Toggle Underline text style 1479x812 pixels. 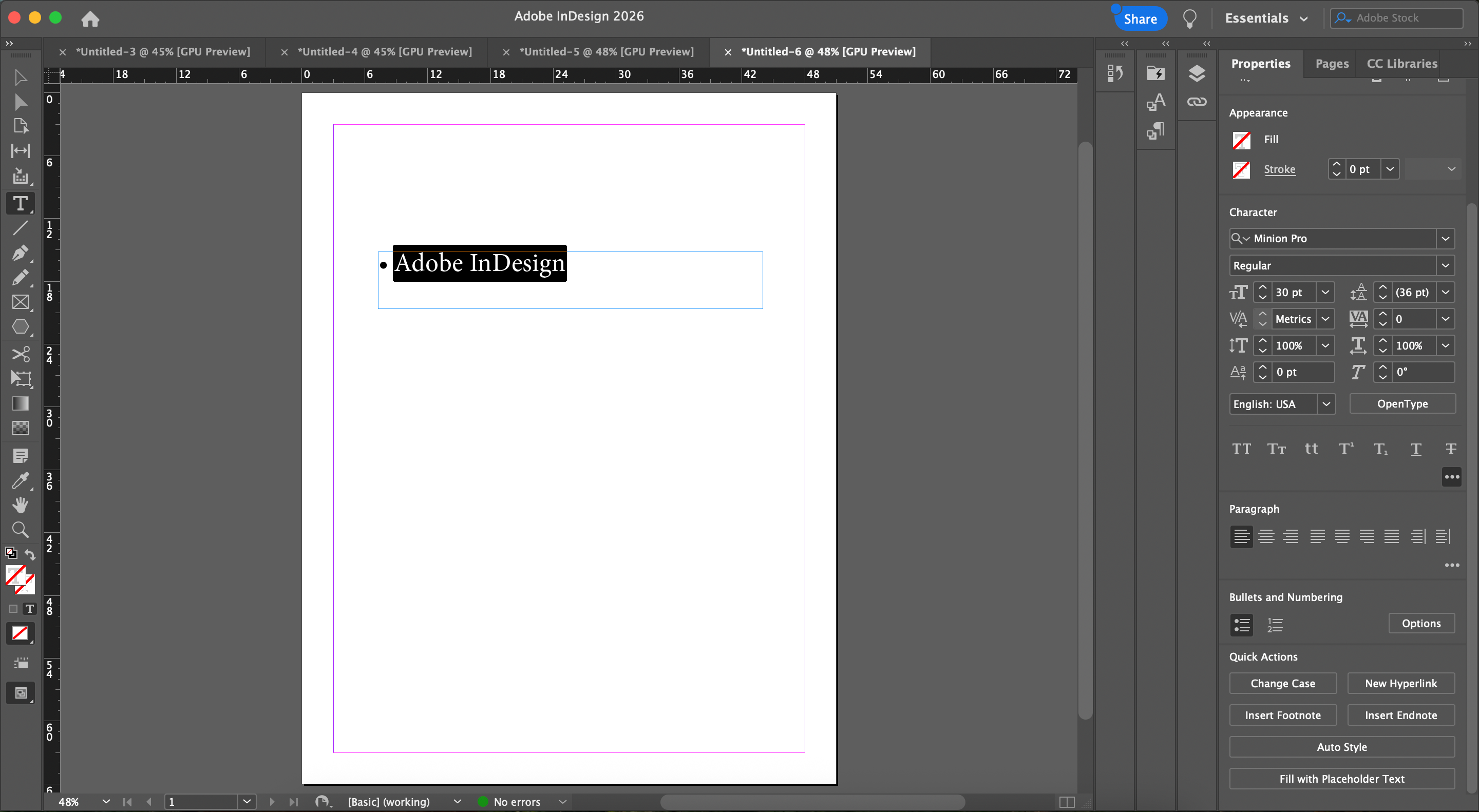1416,449
